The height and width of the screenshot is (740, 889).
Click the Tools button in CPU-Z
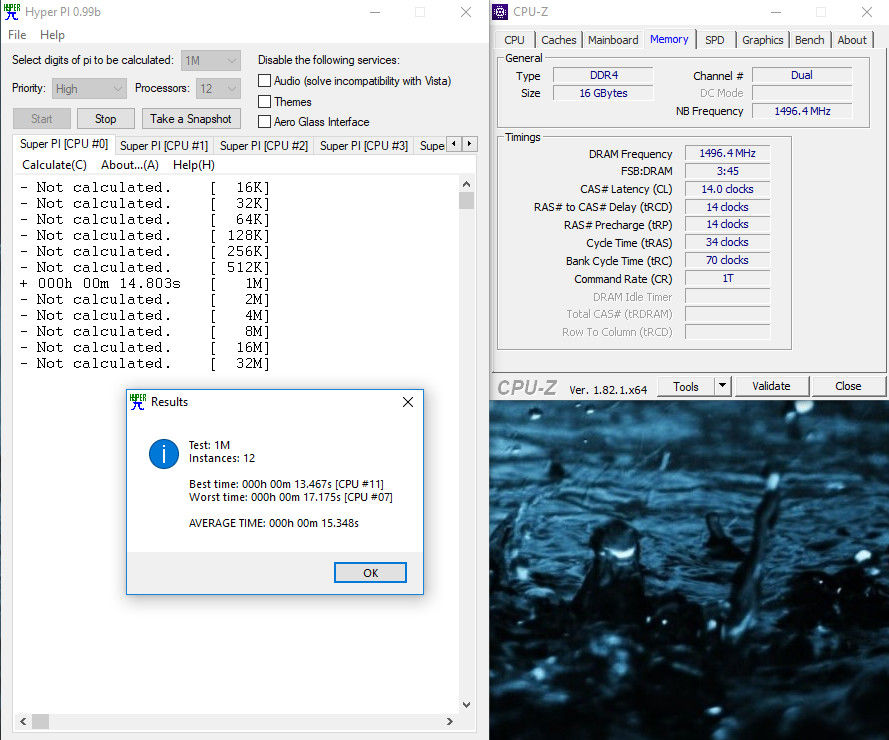685,386
